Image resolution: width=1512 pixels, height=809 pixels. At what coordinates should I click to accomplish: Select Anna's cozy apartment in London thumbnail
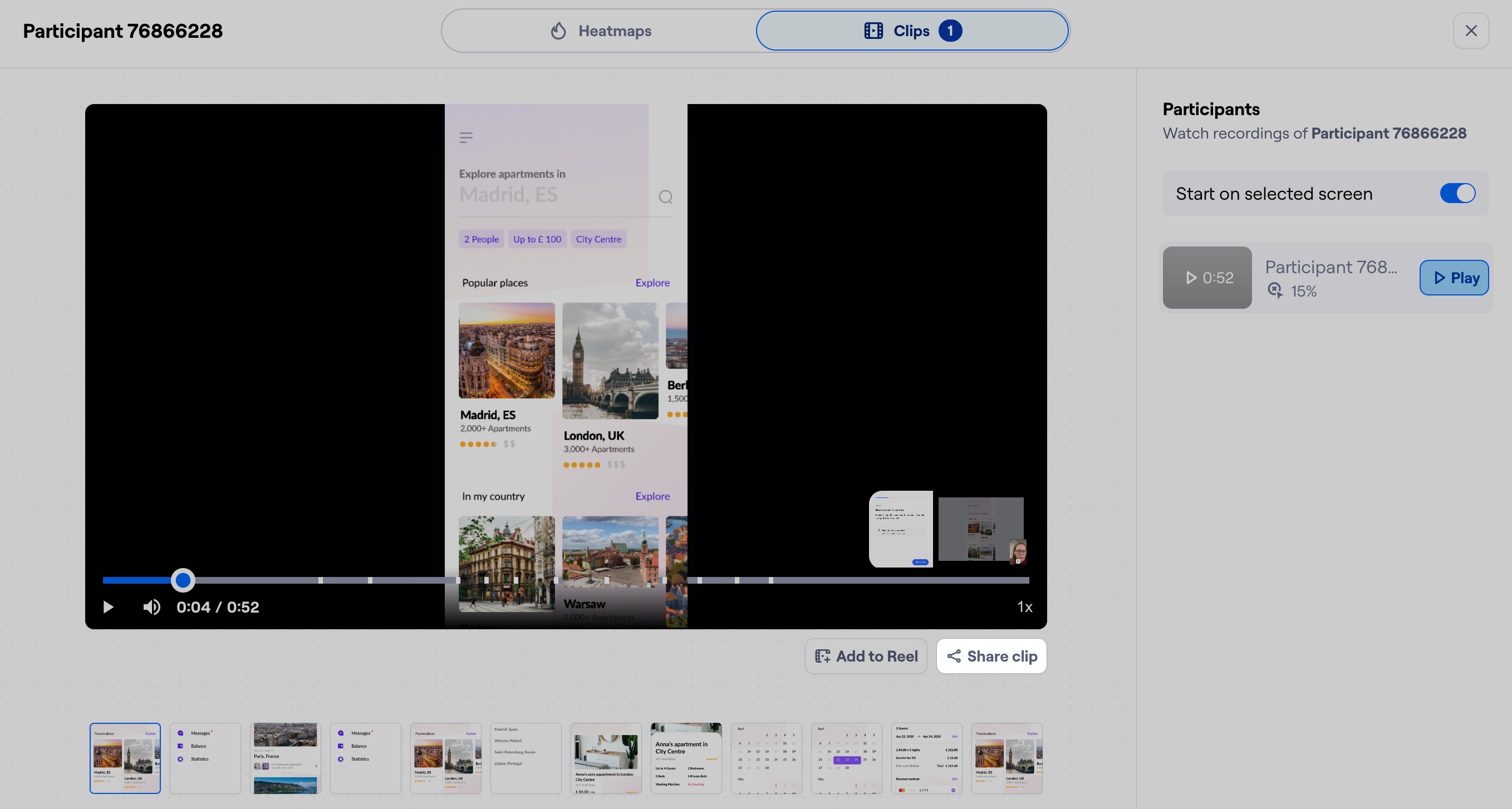(606, 758)
